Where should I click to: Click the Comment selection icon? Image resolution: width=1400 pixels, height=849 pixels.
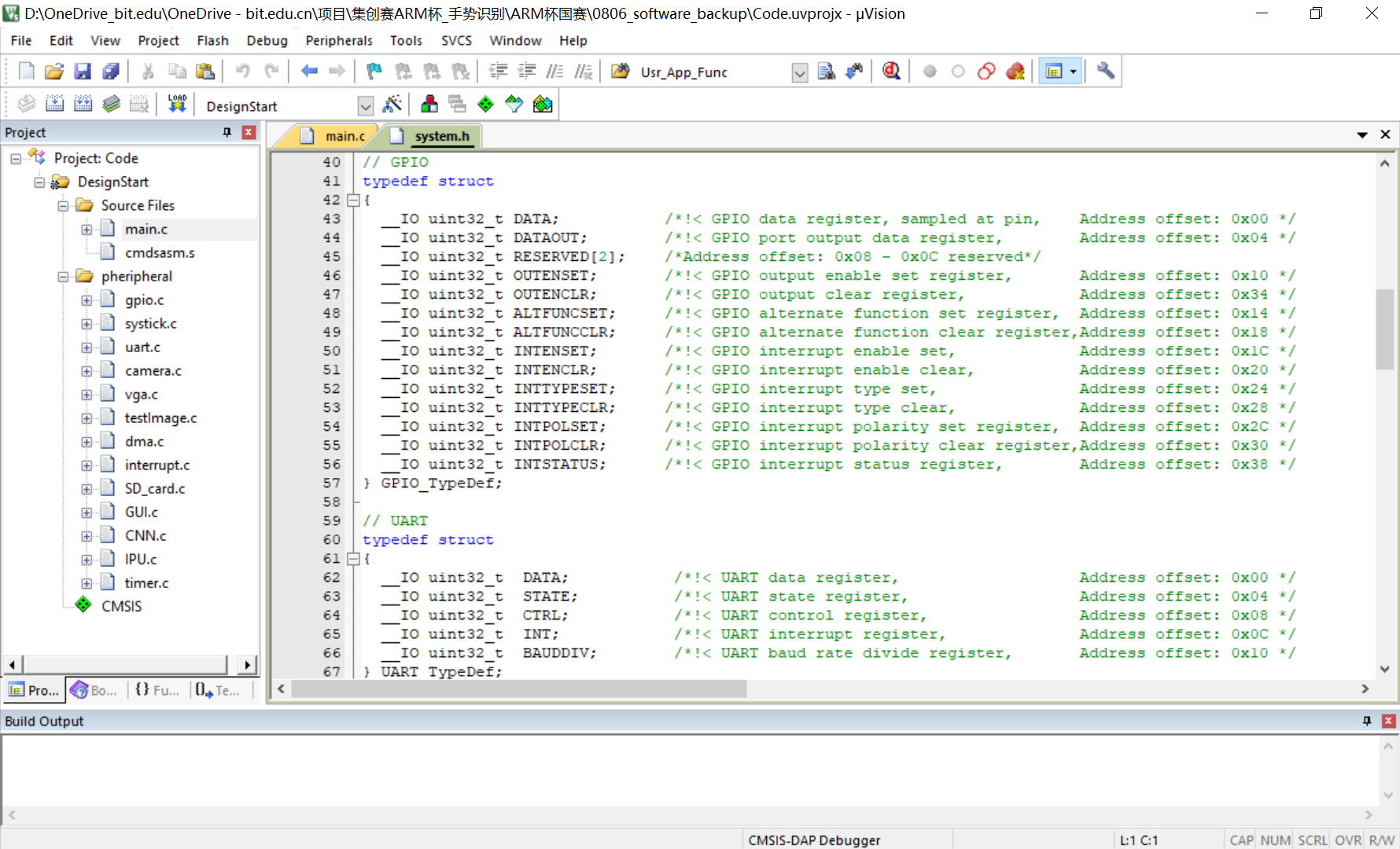pos(554,72)
